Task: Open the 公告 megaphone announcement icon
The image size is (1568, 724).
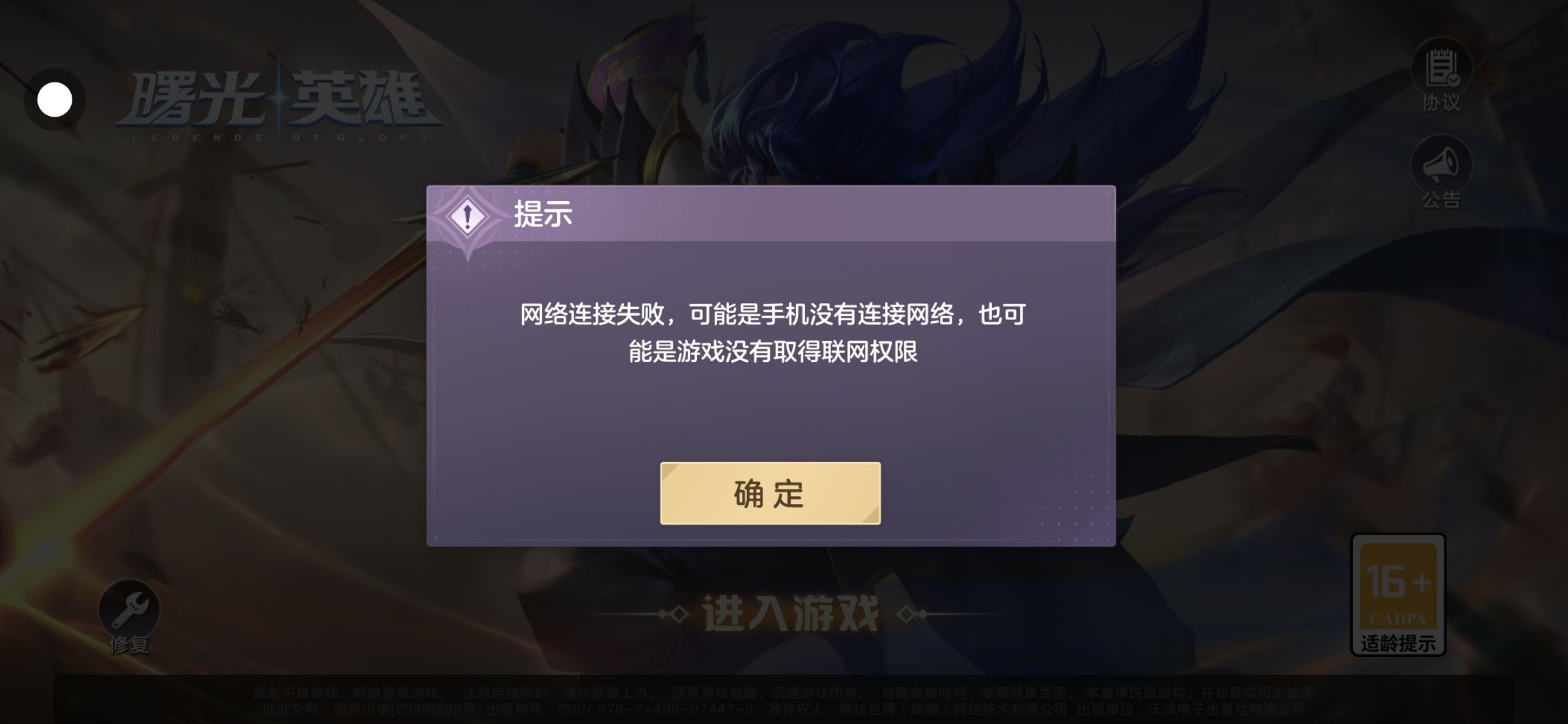Action: (x=1441, y=166)
